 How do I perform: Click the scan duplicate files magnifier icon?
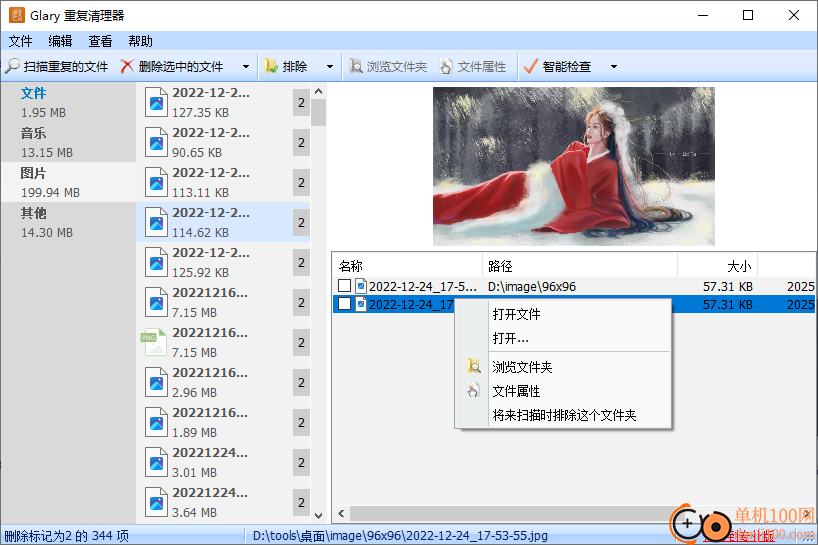(x=13, y=66)
